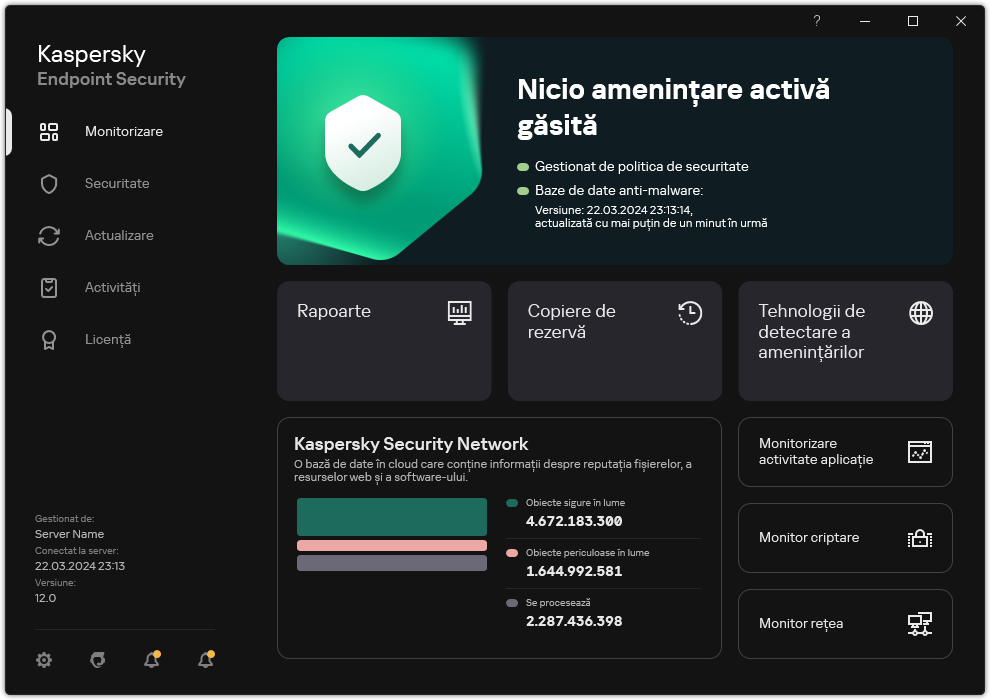Open the Monitor rețea panel
The image size is (990, 700).
coord(845,623)
